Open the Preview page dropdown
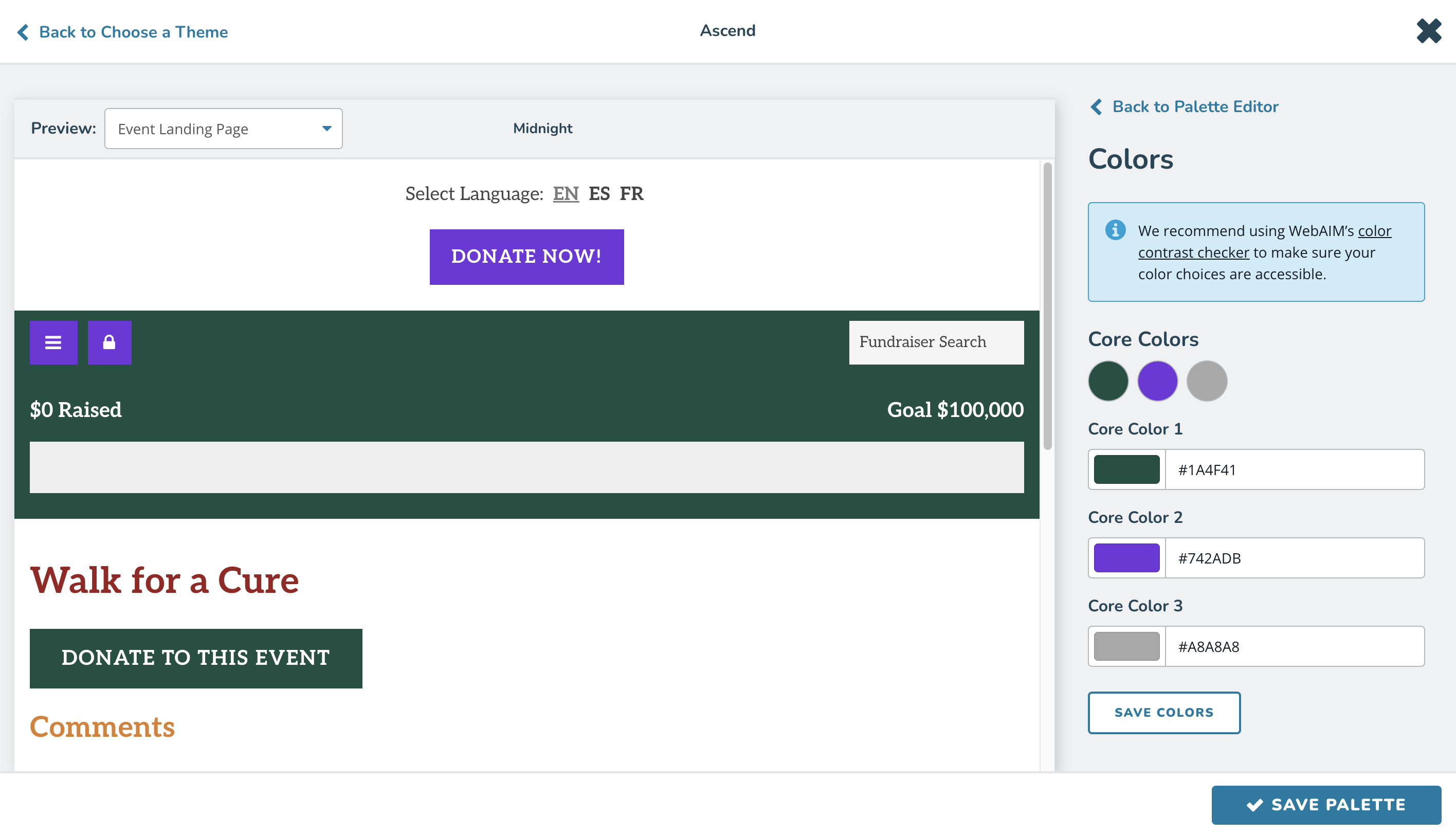The height and width of the screenshot is (834, 1456). click(x=223, y=129)
